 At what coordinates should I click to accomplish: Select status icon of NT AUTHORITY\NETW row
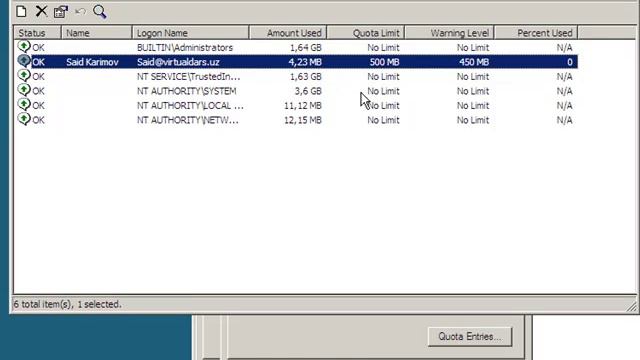click(x=24, y=119)
